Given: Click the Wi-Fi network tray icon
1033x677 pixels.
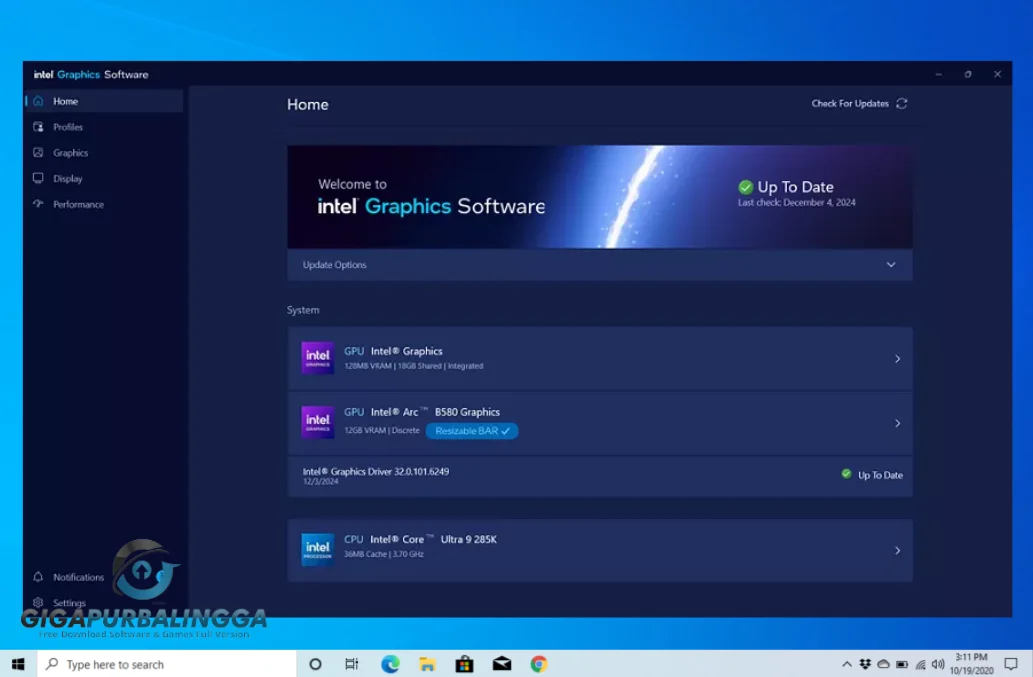Looking at the screenshot, I should [920, 664].
